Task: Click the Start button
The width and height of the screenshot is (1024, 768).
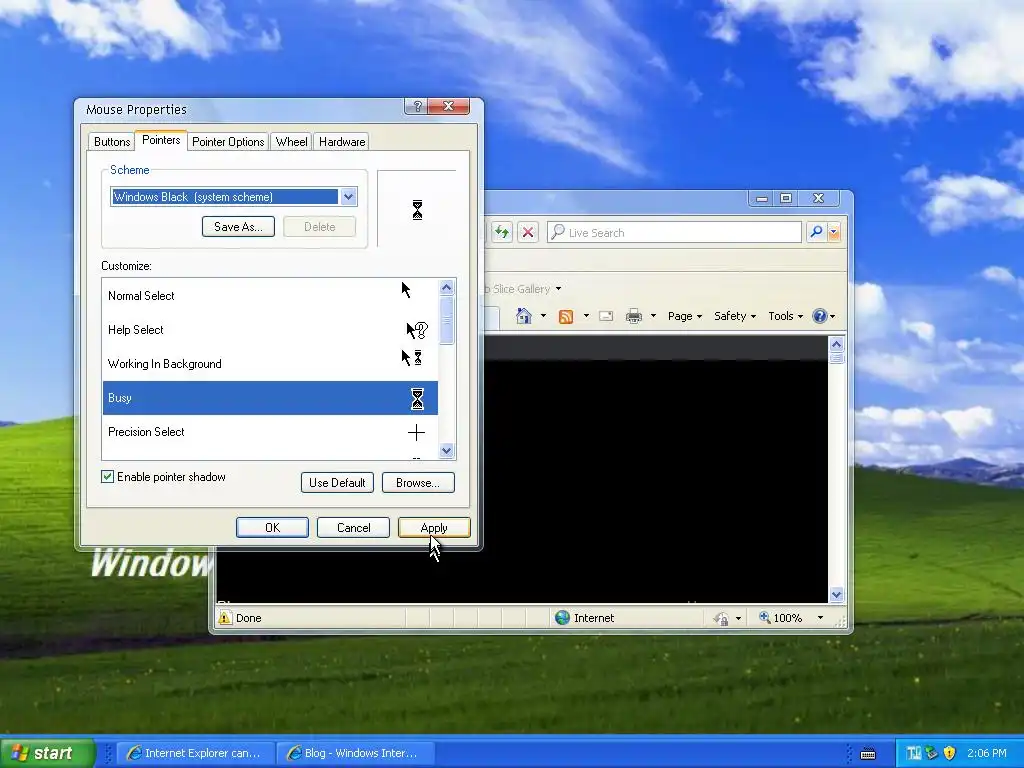Action: (x=47, y=753)
